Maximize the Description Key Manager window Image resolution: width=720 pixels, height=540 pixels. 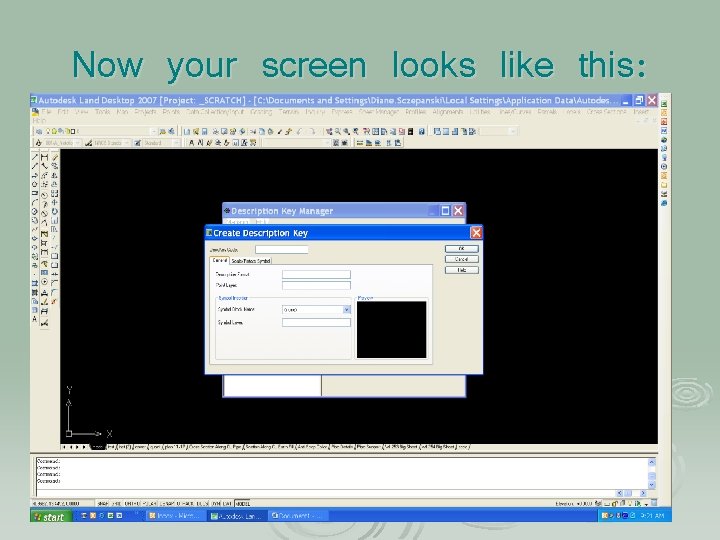click(445, 211)
